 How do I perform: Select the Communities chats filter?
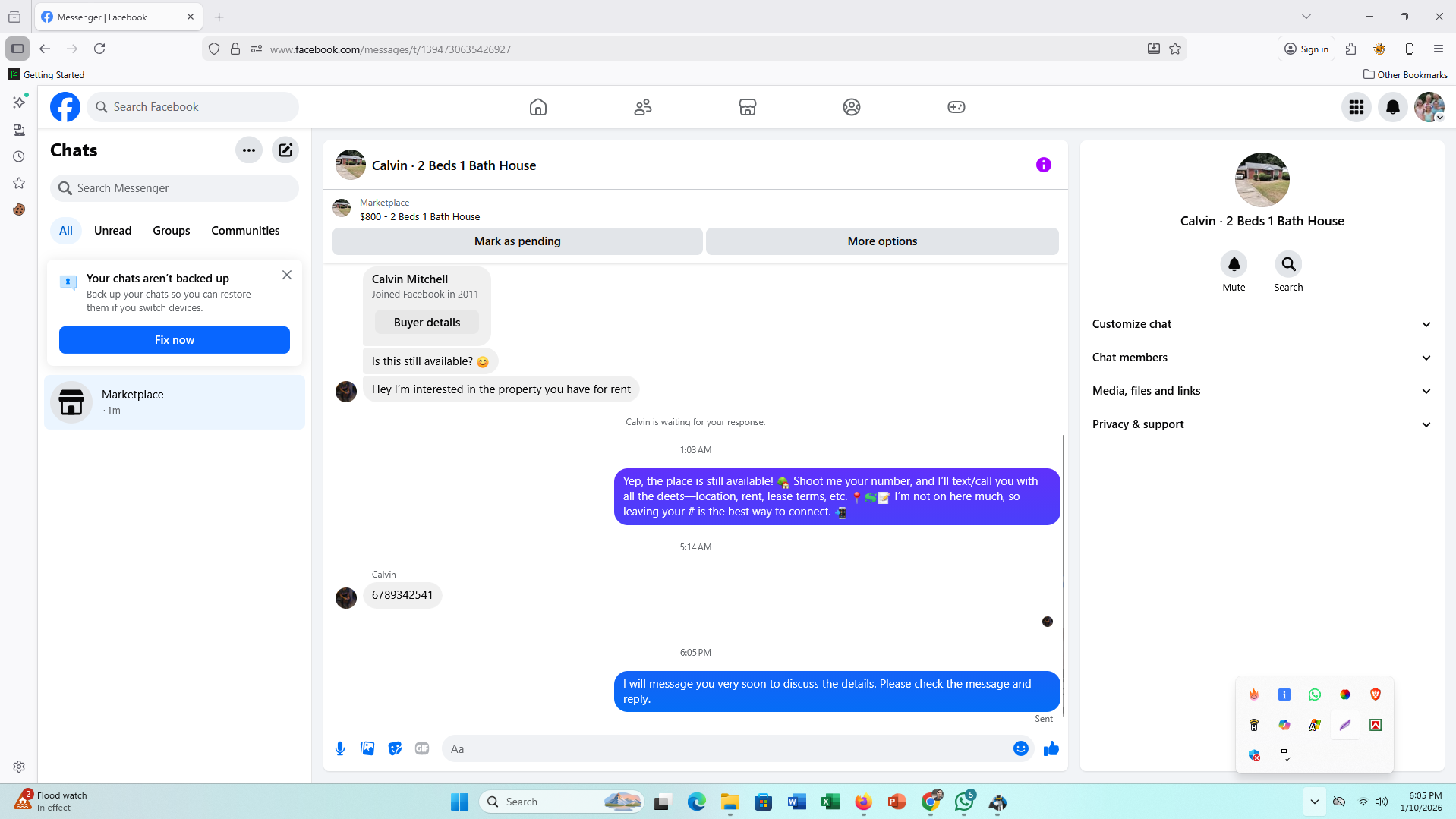(x=245, y=231)
